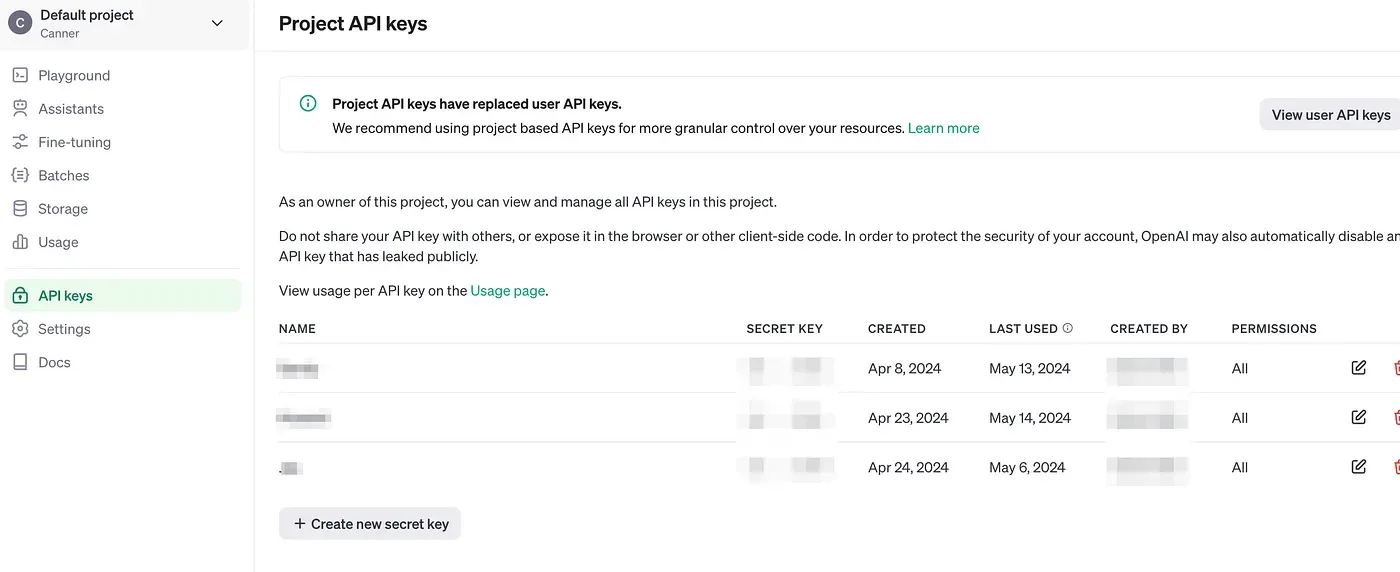Click the Docs book icon
This screenshot has height=572, width=1400.
[x=20, y=362]
